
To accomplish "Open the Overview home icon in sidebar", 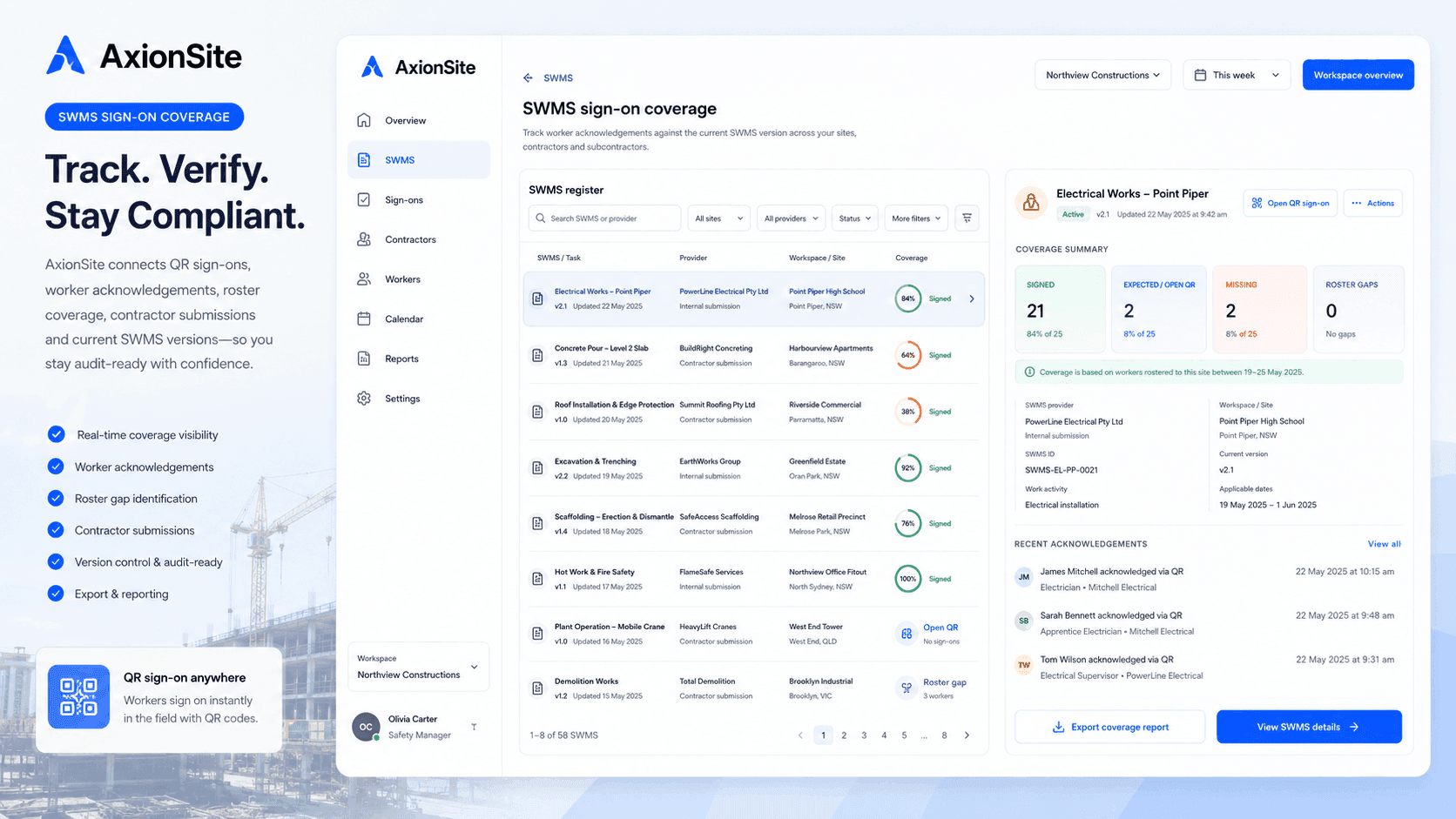I will tap(364, 120).
